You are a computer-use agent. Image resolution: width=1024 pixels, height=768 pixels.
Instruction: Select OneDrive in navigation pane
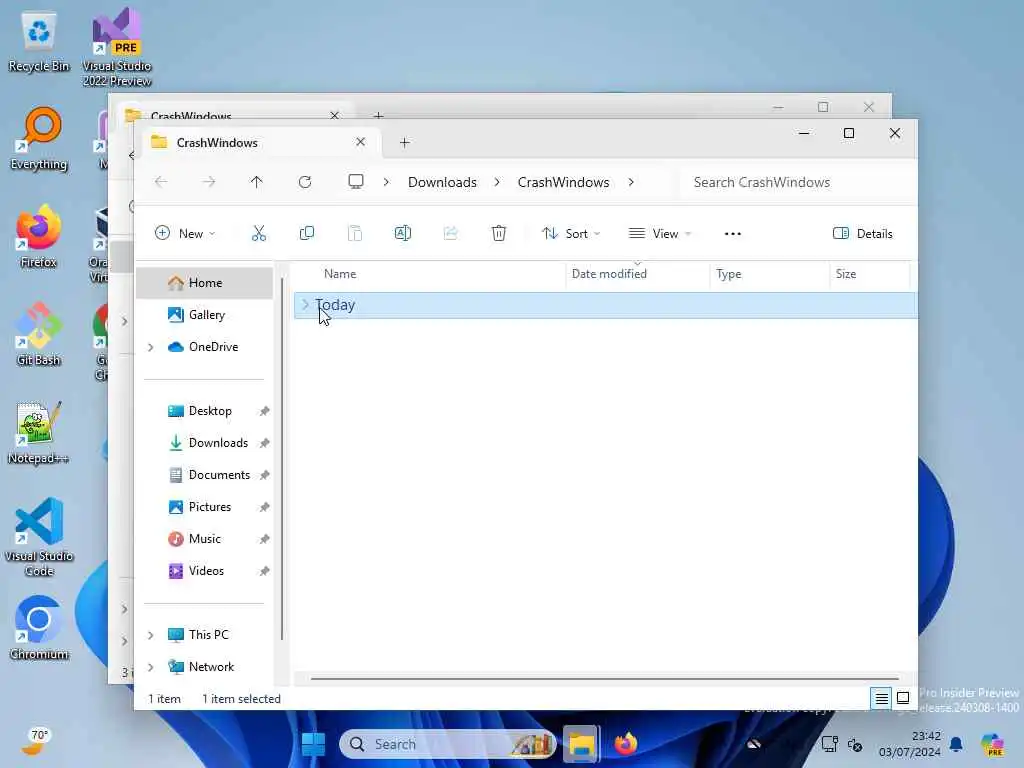(x=205, y=347)
